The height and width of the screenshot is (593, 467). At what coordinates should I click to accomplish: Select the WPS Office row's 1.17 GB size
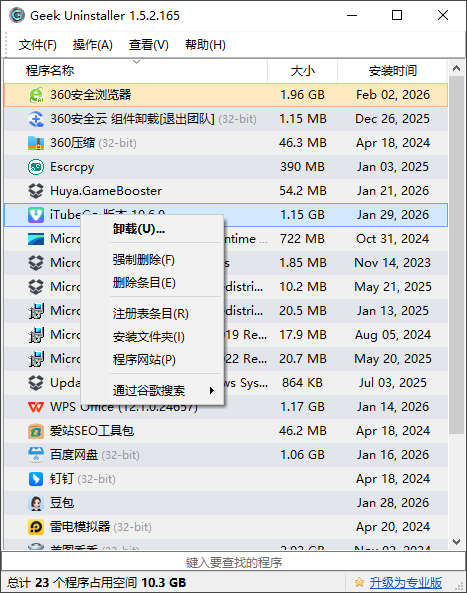[303, 407]
